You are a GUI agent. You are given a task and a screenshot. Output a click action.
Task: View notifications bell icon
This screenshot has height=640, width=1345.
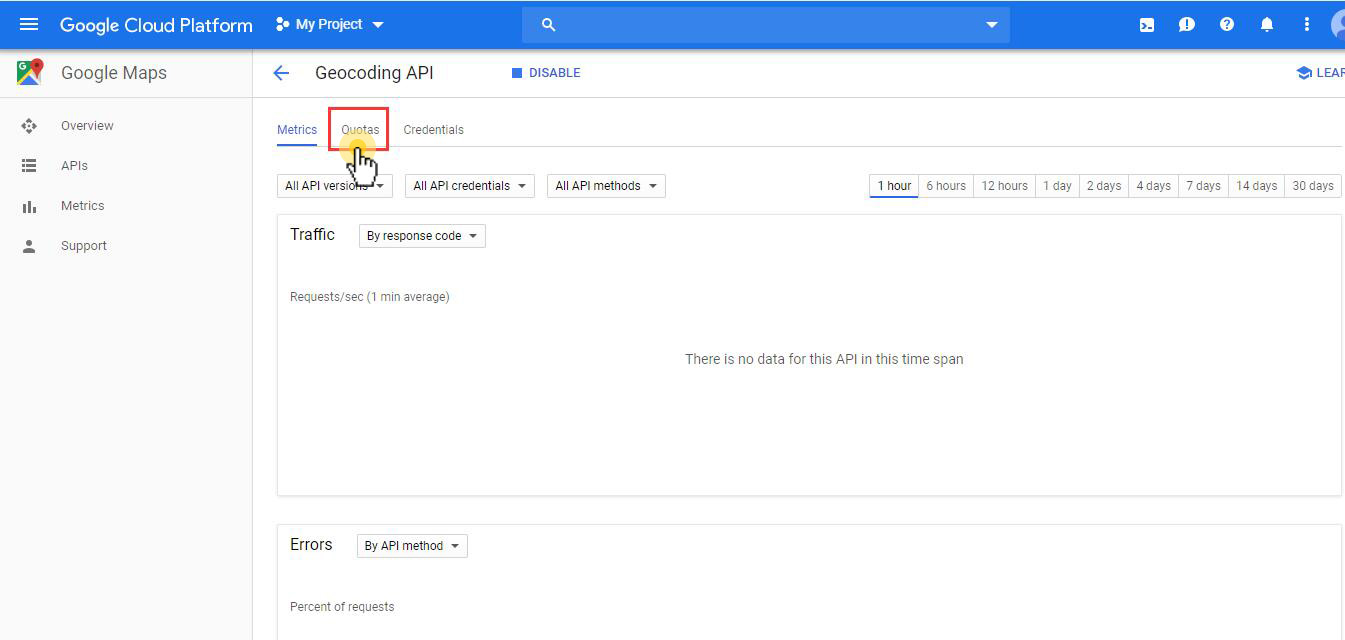pos(1267,25)
